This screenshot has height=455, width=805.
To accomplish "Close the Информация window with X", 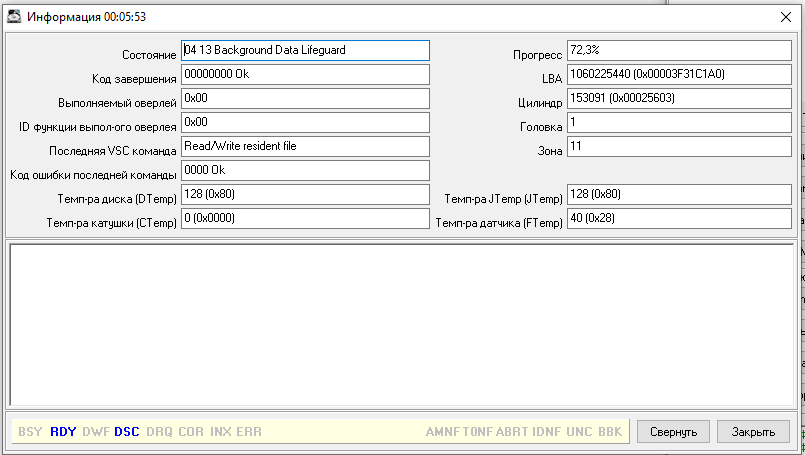I will [x=785, y=16].
